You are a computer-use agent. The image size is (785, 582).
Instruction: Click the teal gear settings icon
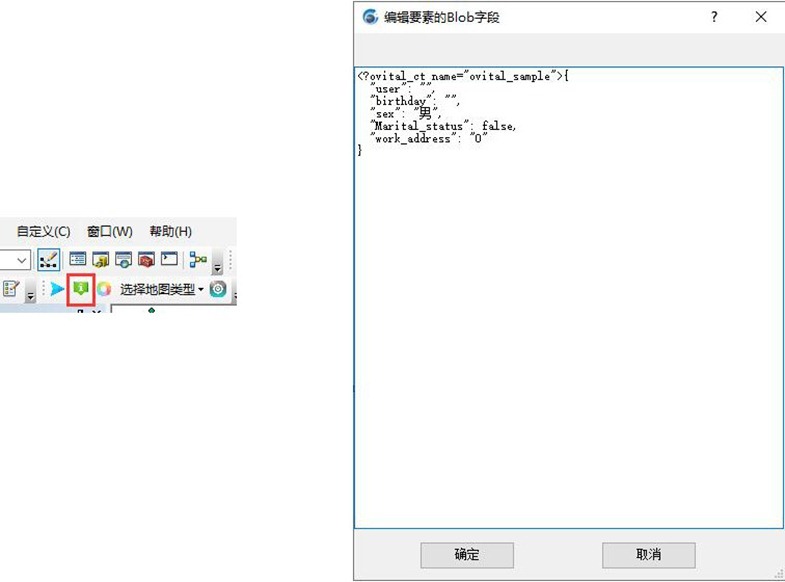pos(218,289)
